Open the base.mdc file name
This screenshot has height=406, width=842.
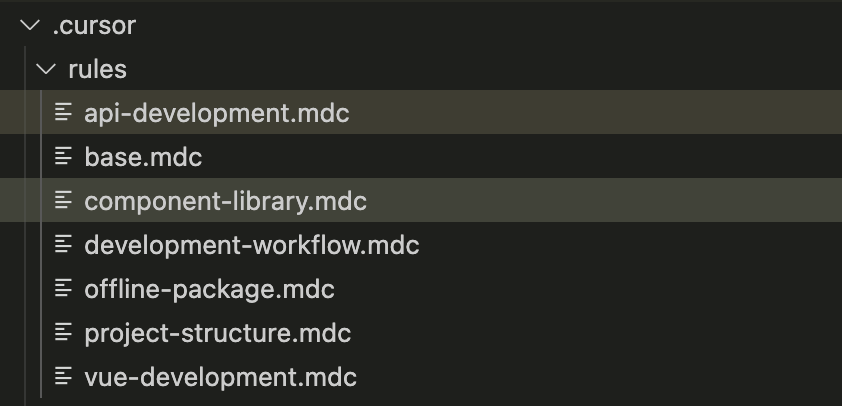(144, 157)
